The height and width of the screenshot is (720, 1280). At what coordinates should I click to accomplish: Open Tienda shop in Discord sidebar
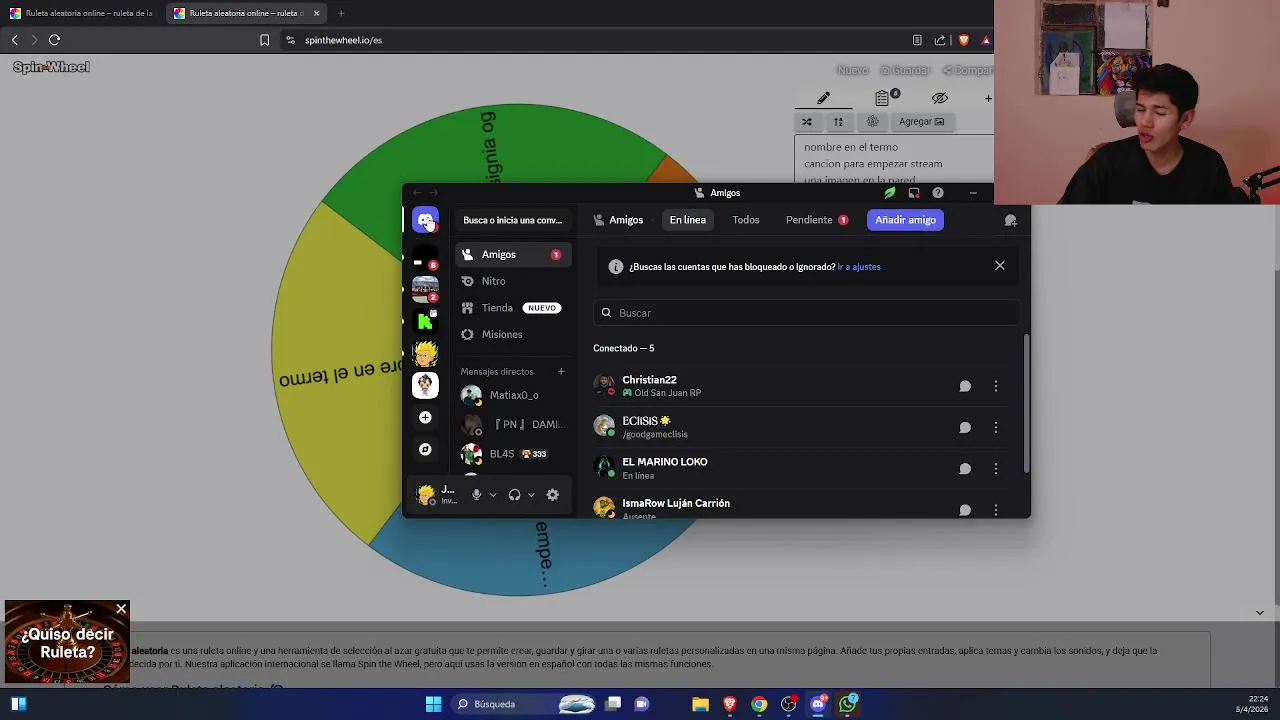click(x=513, y=308)
